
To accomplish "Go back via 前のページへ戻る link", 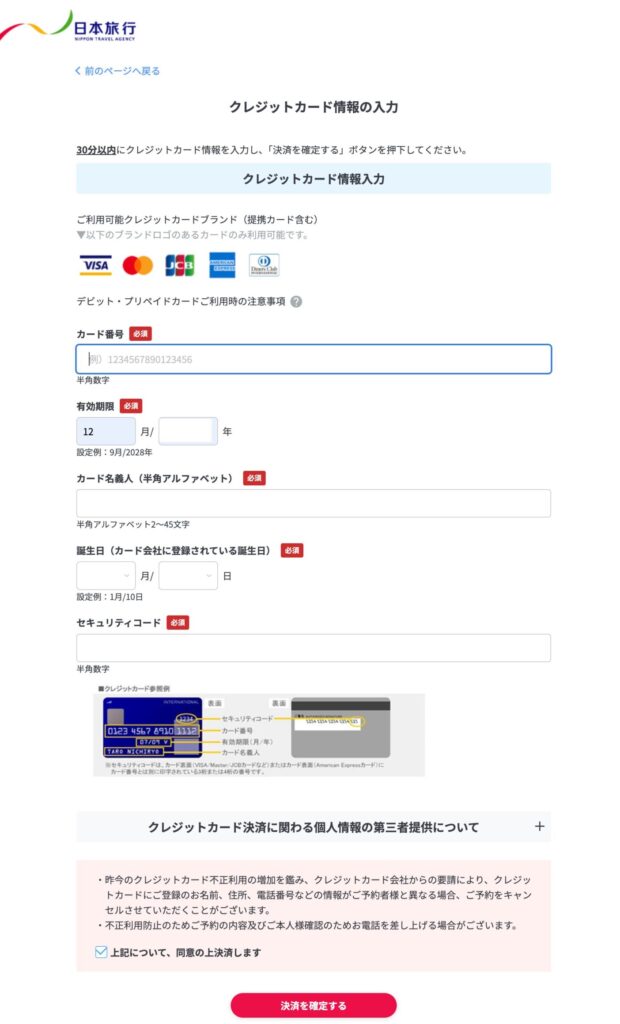I will point(118,71).
